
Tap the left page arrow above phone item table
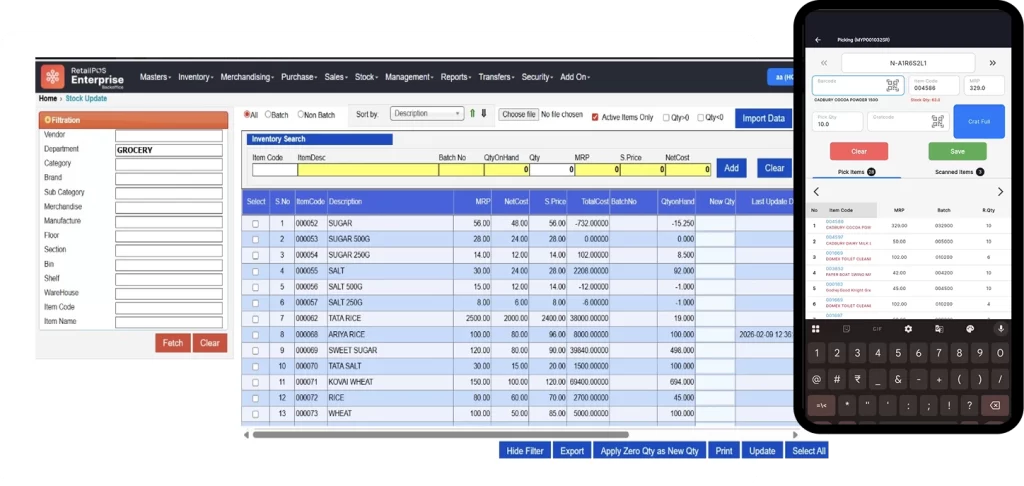click(816, 191)
